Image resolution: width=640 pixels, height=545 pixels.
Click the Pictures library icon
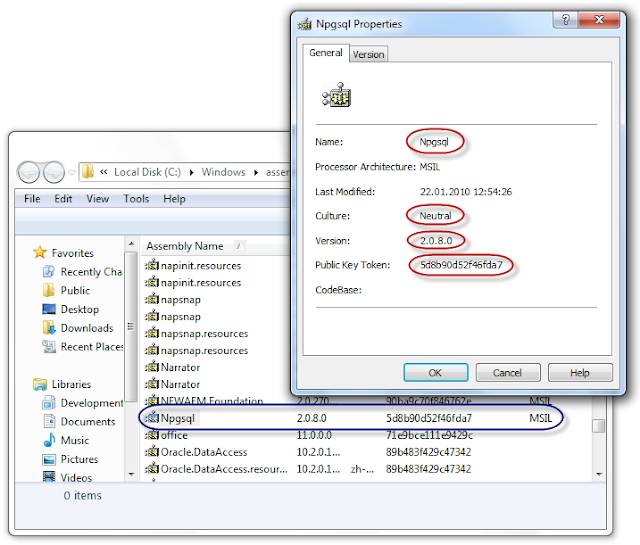(x=49, y=459)
